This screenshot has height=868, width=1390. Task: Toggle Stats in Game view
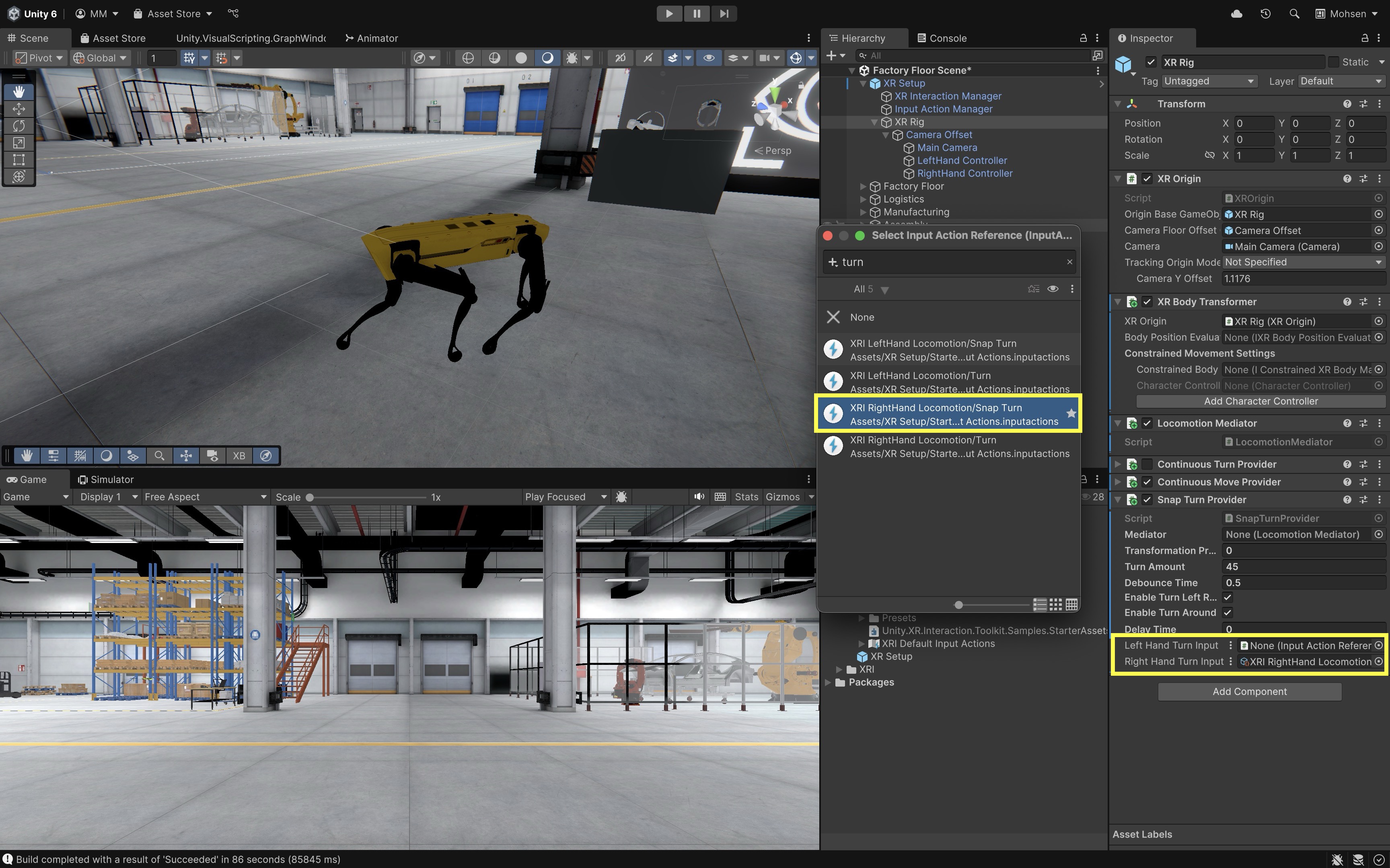pos(746,497)
